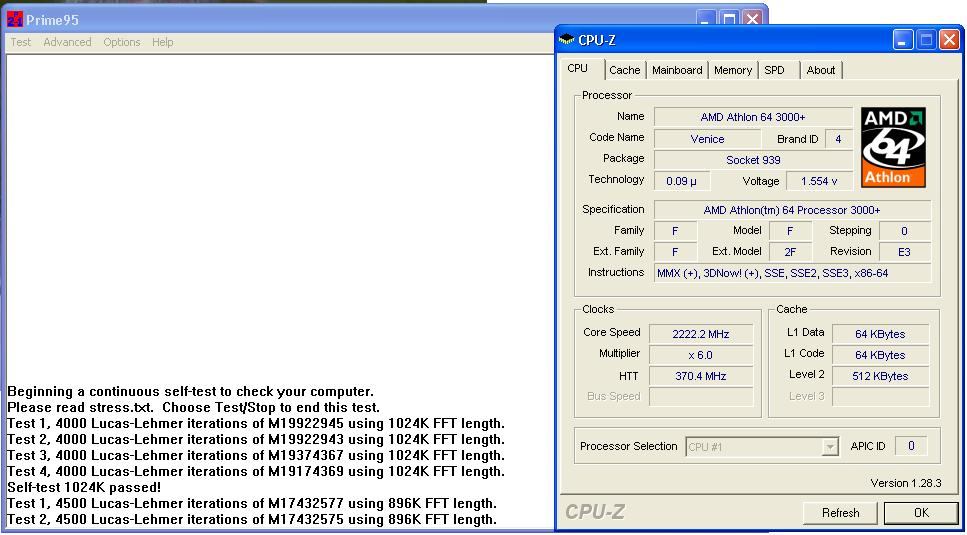Click the 'Please read stress.txt' line
The image size is (967, 535).
click(x=193, y=407)
